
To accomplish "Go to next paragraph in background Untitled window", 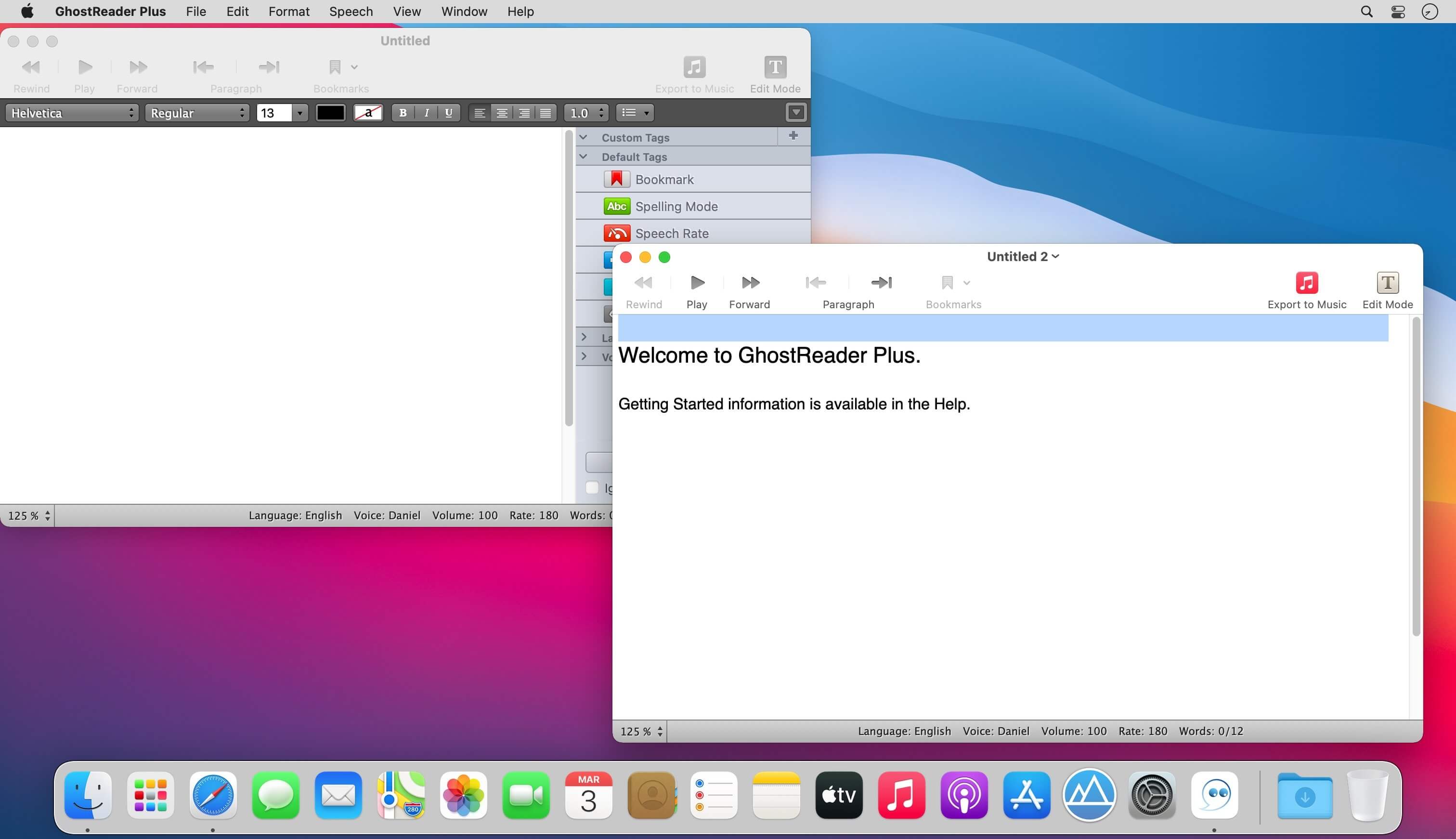I will [x=269, y=67].
